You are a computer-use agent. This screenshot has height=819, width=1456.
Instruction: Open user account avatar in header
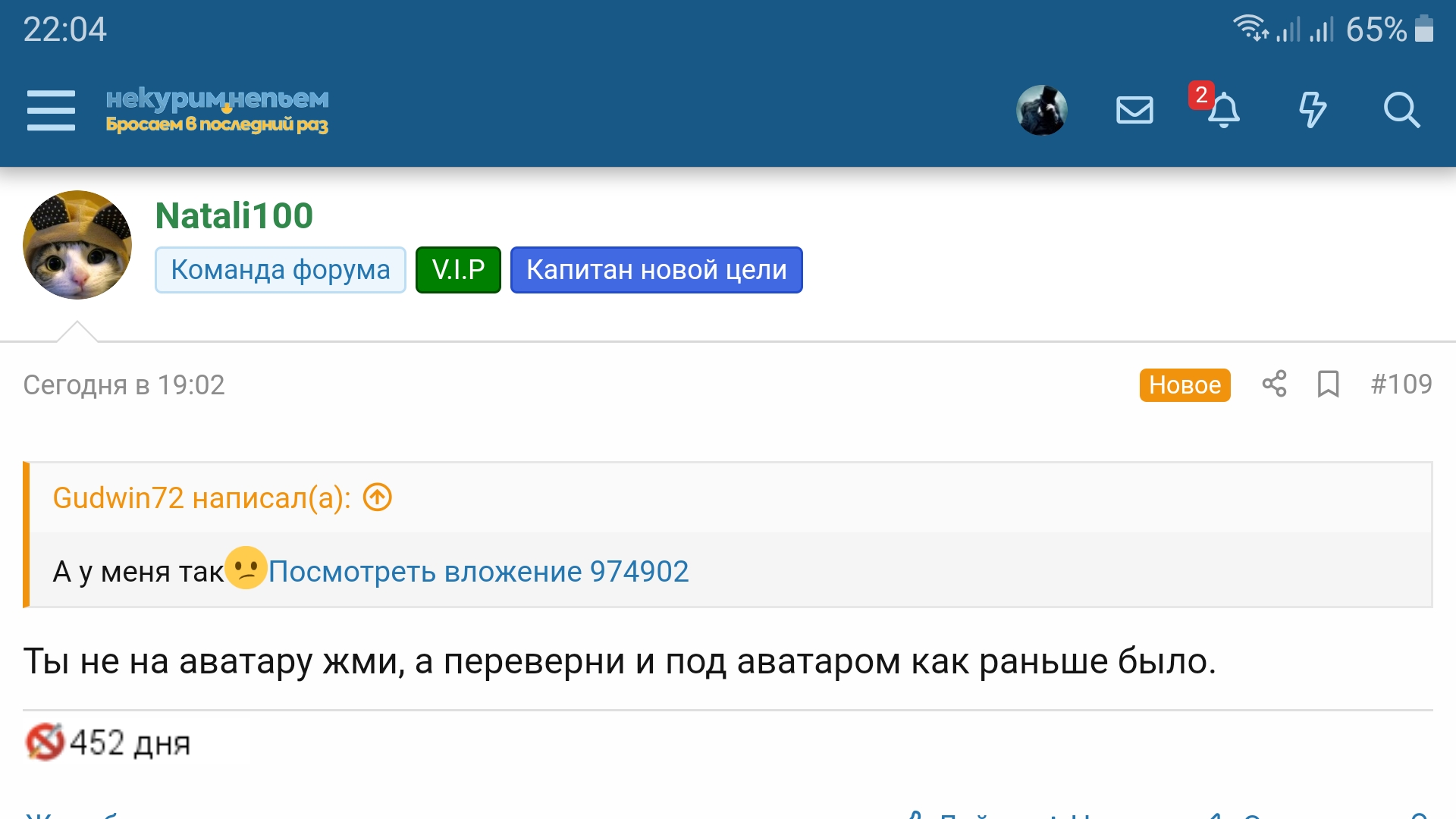click(x=1041, y=111)
